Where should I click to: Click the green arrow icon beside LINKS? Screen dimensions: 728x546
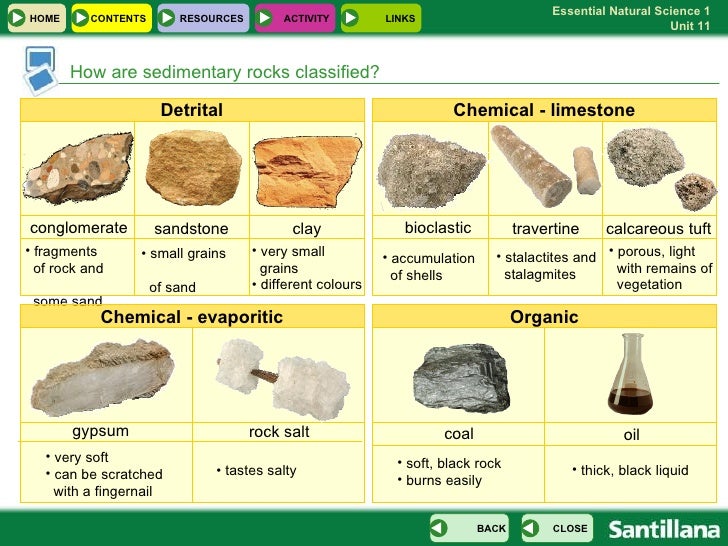[x=351, y=18]
